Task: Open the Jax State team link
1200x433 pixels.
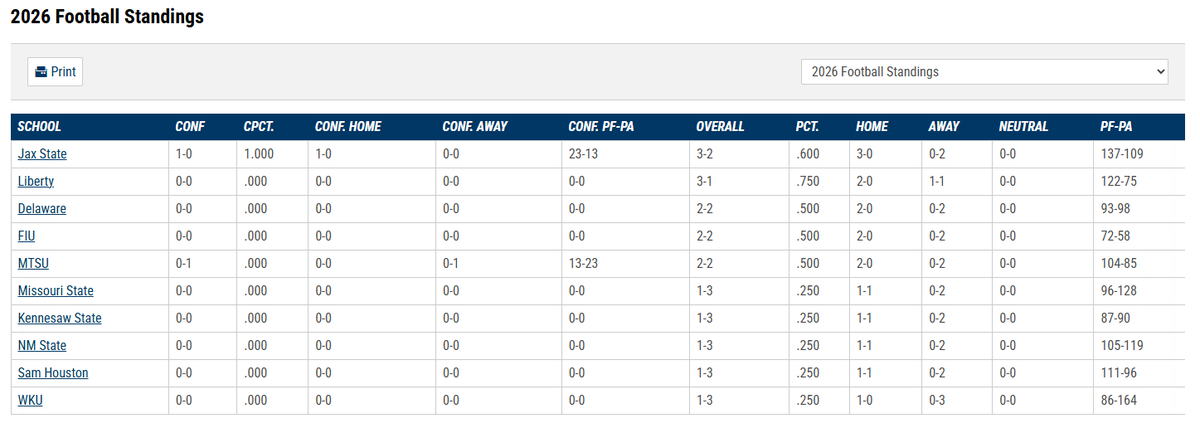Action: click(x=42, y=154)
